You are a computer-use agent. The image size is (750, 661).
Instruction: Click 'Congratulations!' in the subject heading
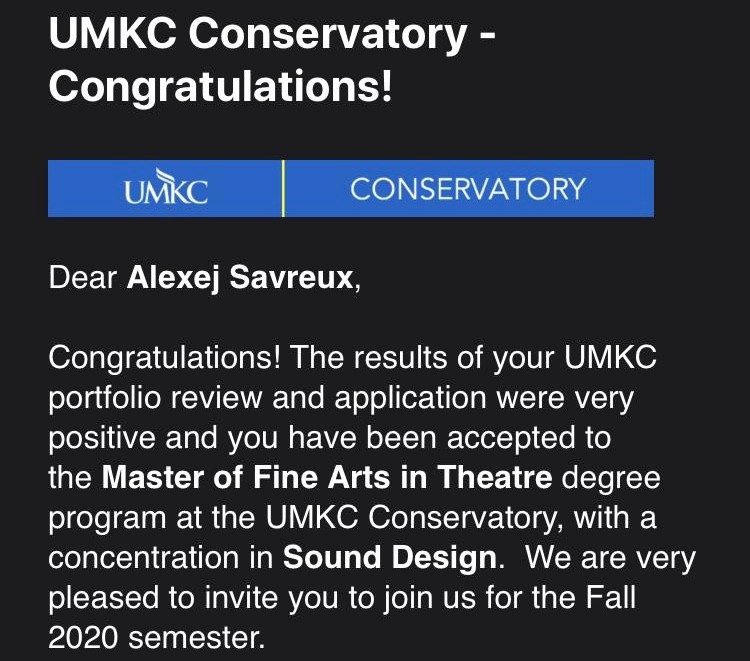pyautogui.click(x=220, y=86)
